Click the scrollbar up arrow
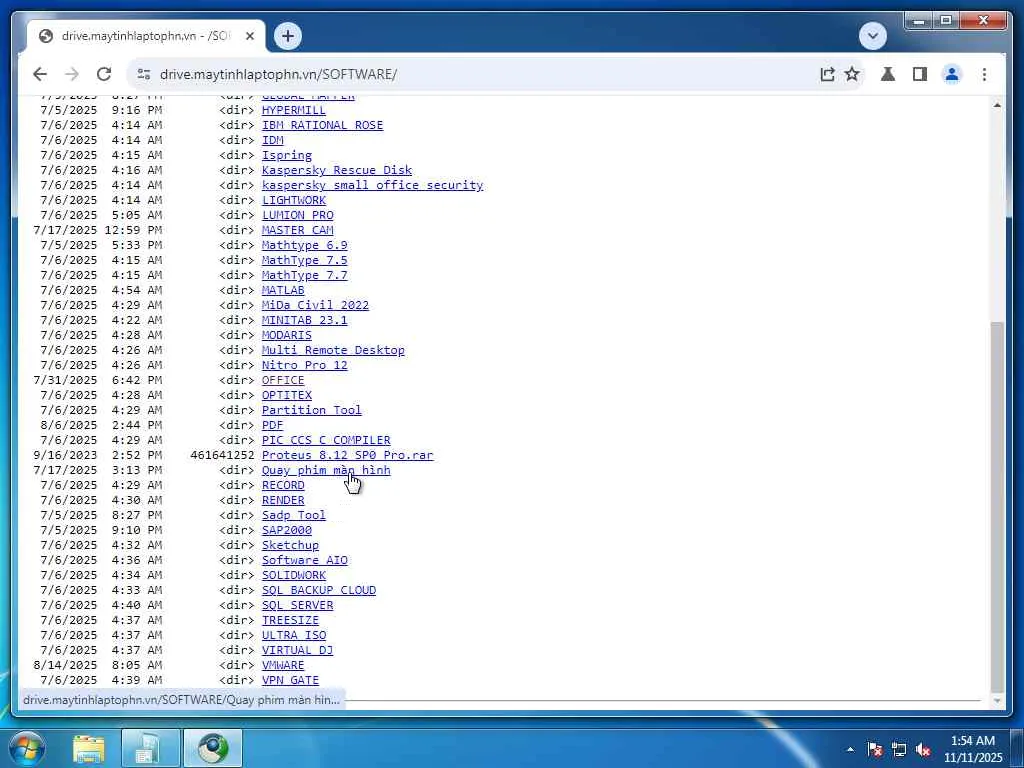The width and height of the screenshot is (1024, 768). 997,105
